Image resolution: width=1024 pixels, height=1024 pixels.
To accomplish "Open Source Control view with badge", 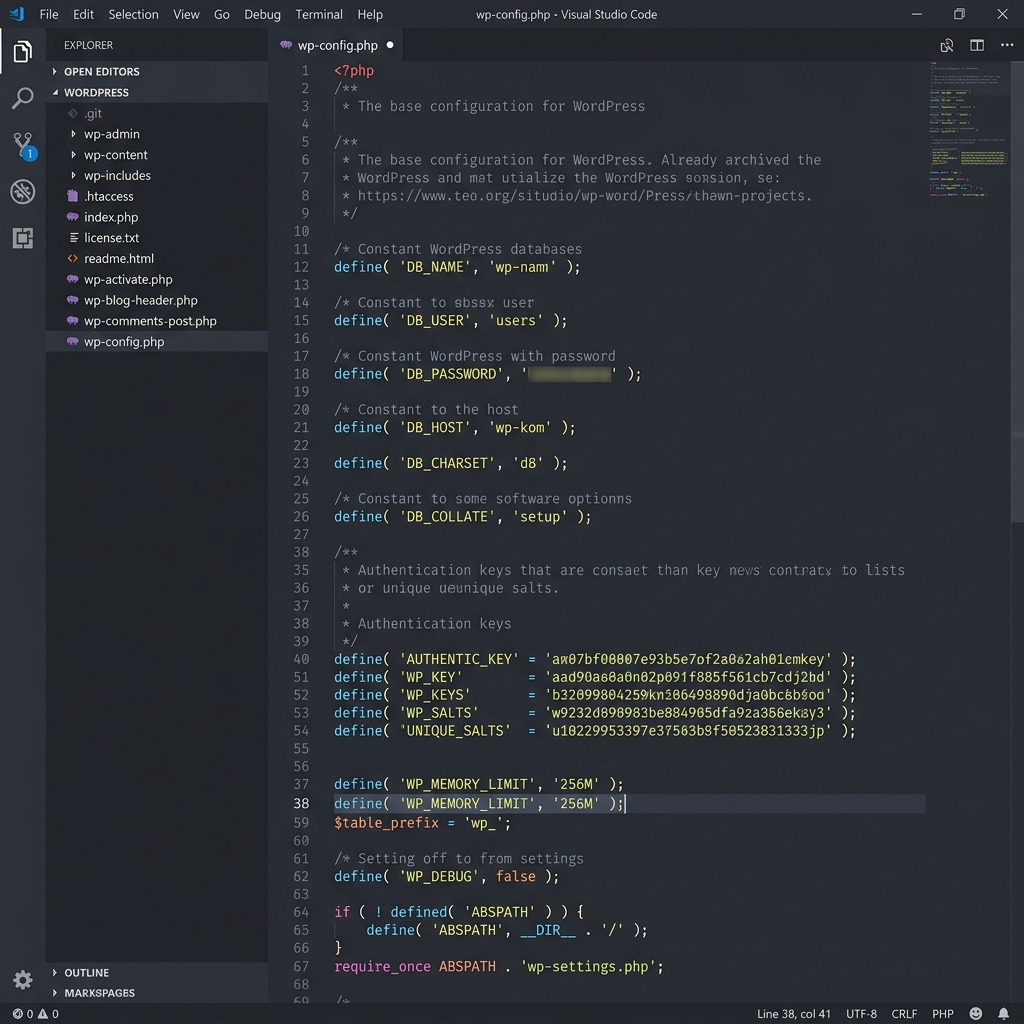I will (x=24, y=145).
